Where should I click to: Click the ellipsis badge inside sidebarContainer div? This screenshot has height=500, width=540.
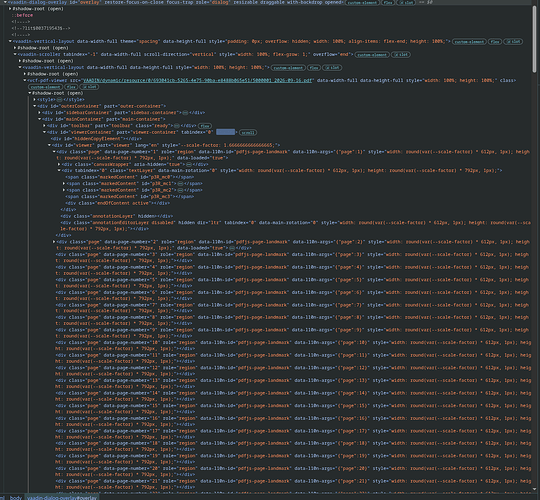185,113
